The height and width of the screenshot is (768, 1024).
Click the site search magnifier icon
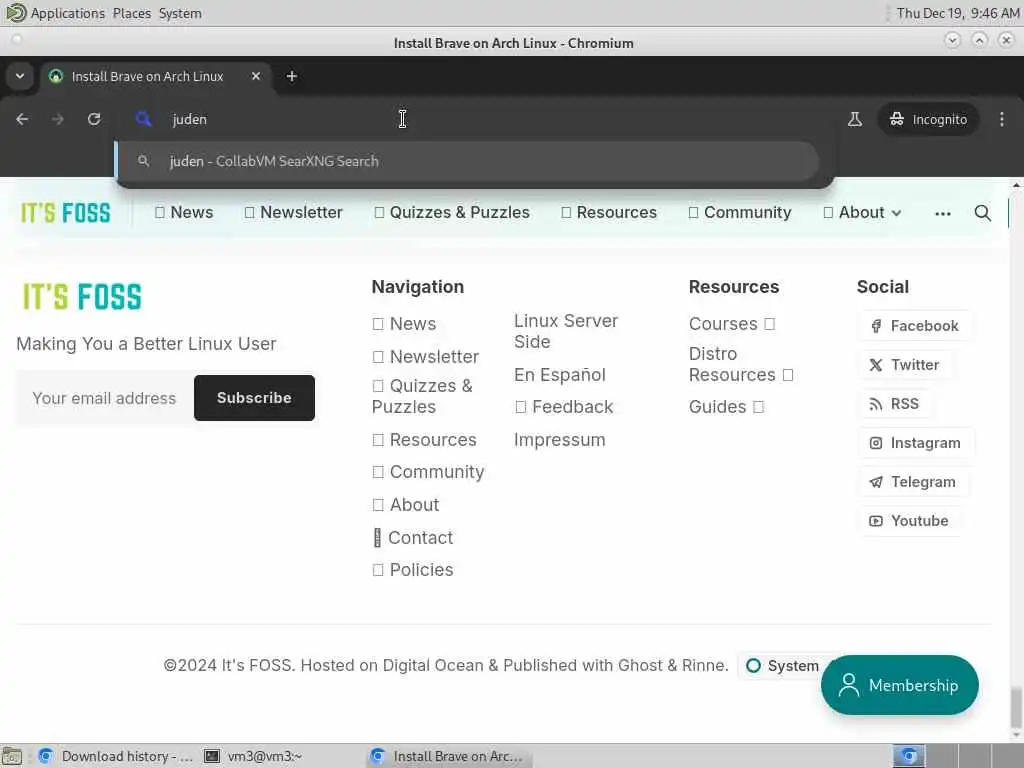point(982,213)
